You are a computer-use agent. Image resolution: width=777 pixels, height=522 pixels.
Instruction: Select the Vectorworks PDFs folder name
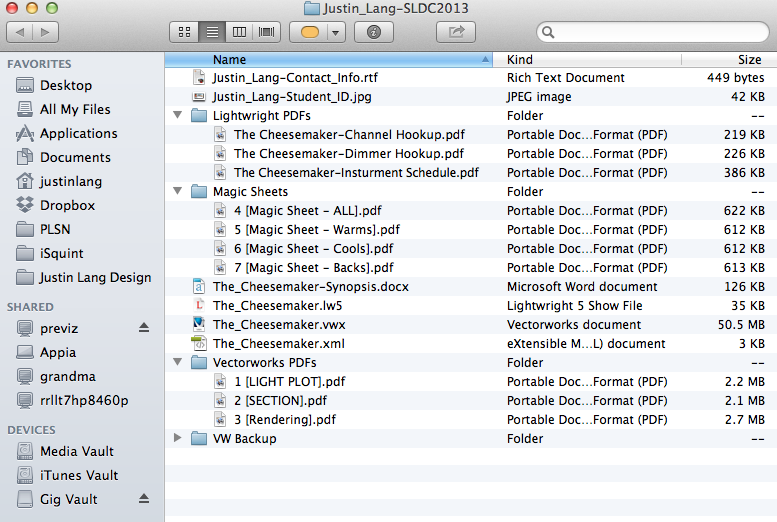click(x=265, y=362)
